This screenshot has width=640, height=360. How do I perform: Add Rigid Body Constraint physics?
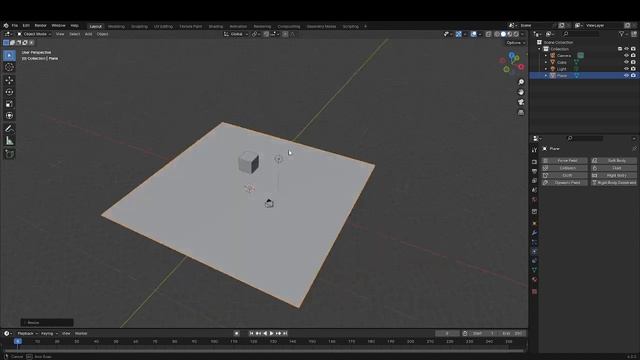pos(613,182)
